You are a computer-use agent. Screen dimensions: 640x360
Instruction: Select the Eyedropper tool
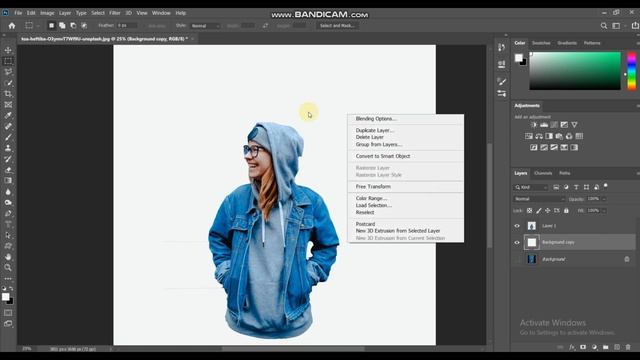tap(8, 116)
